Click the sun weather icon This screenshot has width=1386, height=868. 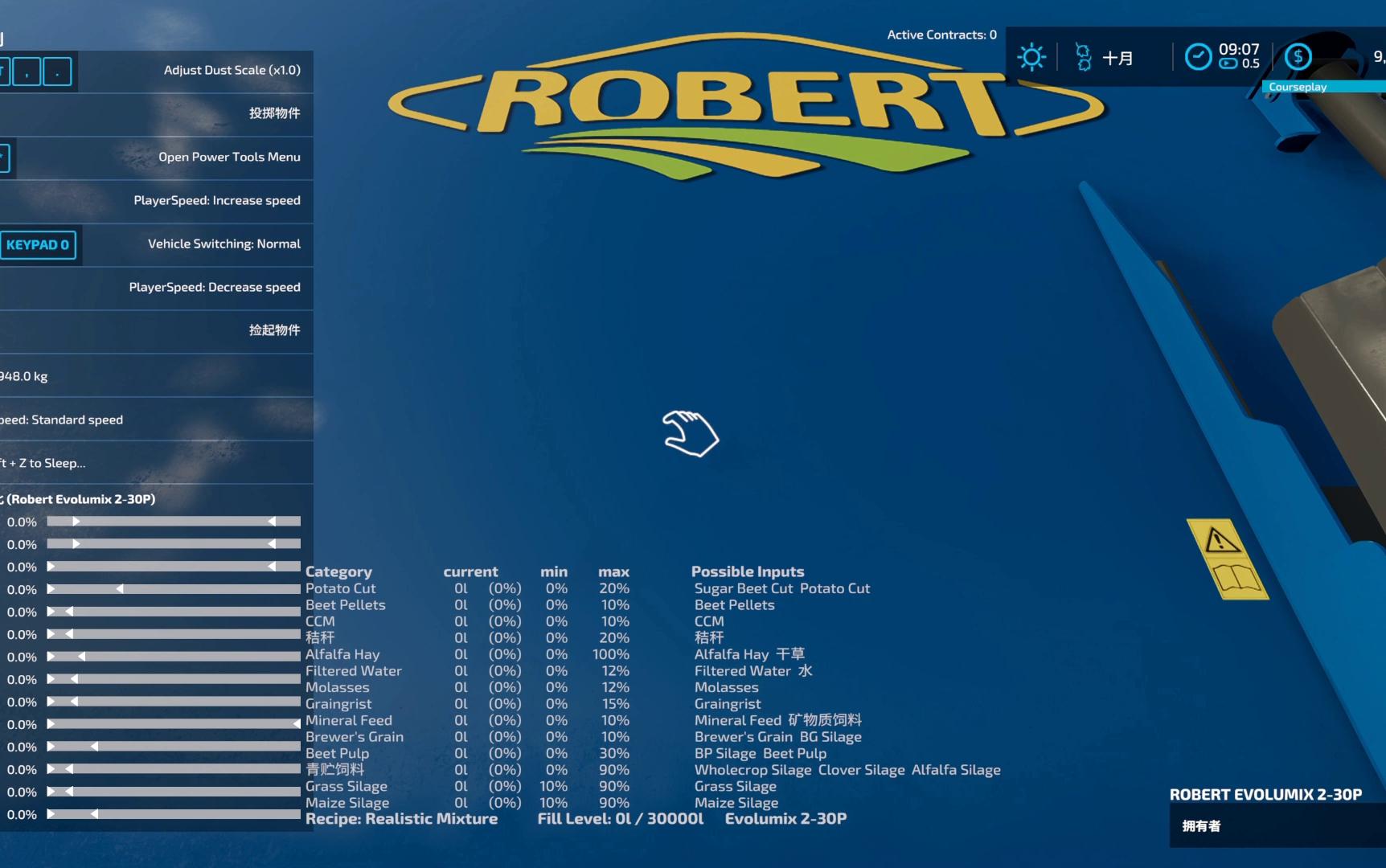pyautogui.click(x=1031, y=58)
